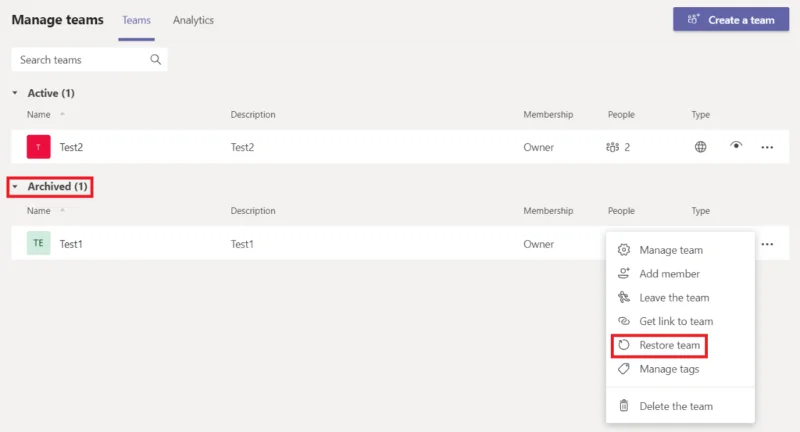Viewport: 800px width, 432px height.
Task: Click Type header in Active section
Action: 701,114
